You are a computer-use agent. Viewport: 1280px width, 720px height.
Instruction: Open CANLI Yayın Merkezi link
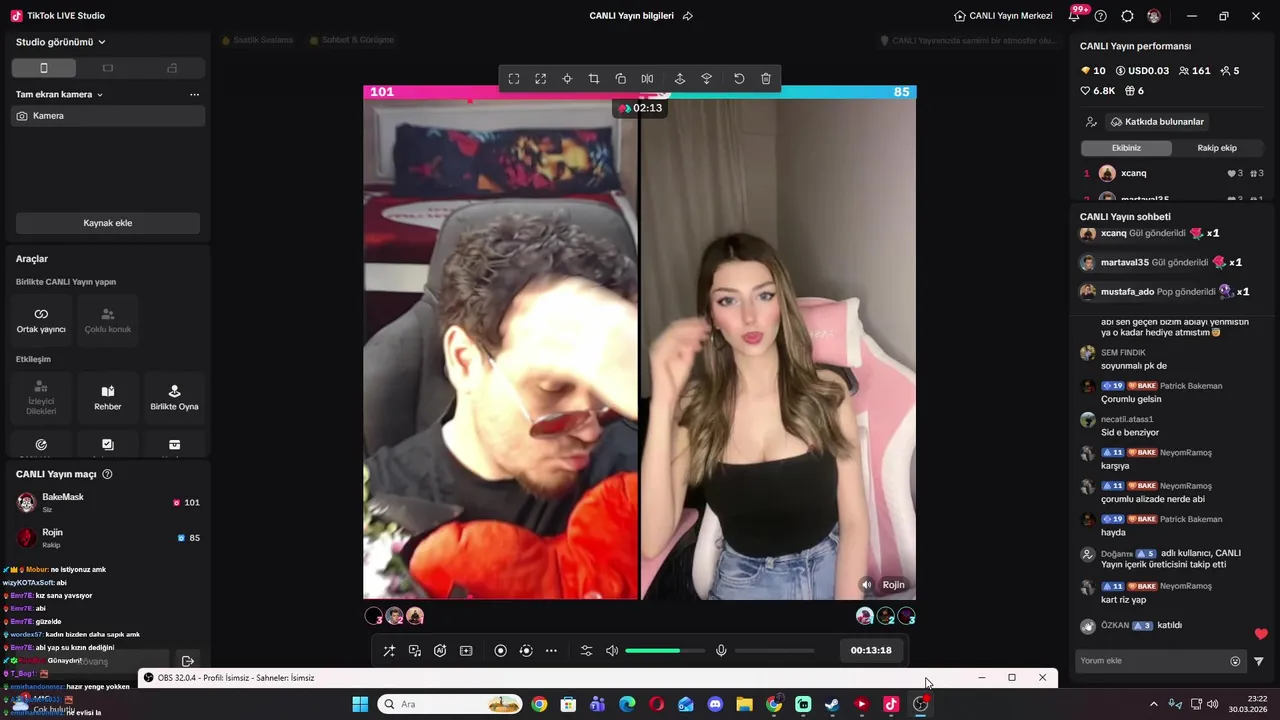pyautogui.click(x=1003, y=16)
